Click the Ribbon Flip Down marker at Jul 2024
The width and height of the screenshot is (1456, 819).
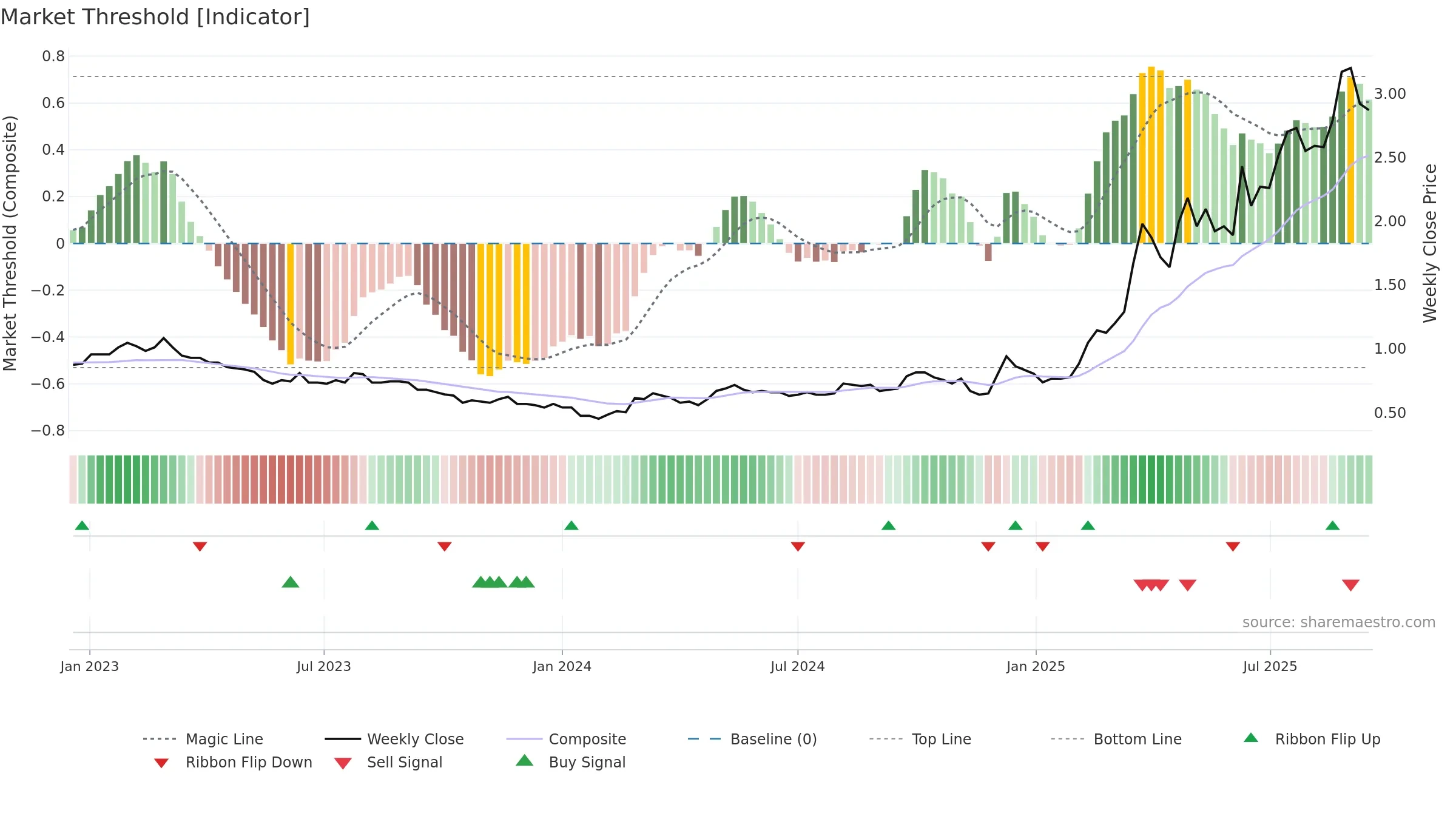pyautogui.click(x=798, y=546)
